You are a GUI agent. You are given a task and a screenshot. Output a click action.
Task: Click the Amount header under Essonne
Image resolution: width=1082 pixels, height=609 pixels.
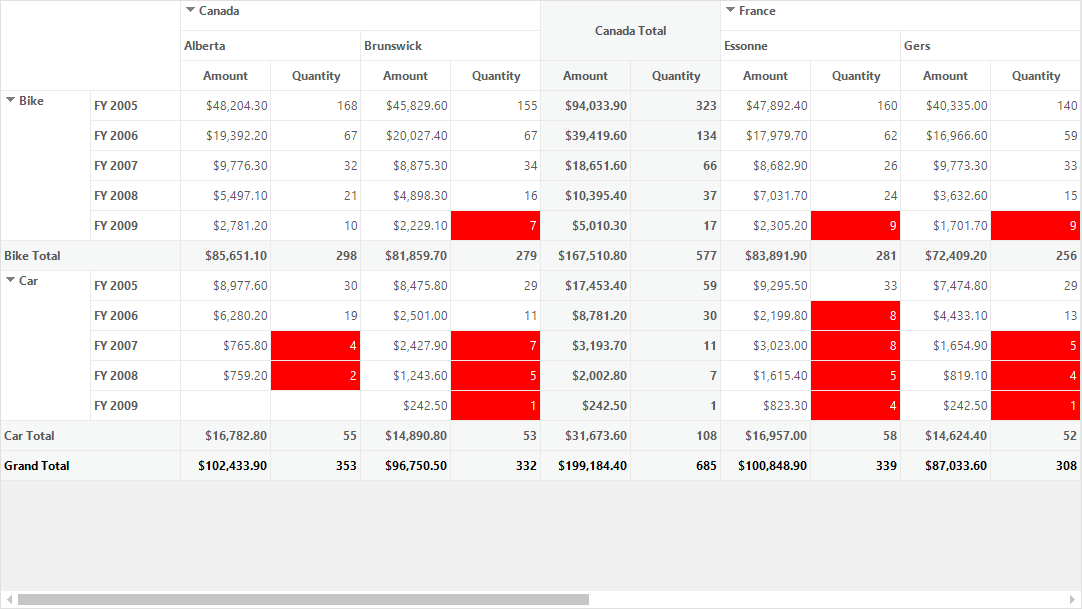pos(766,76)
